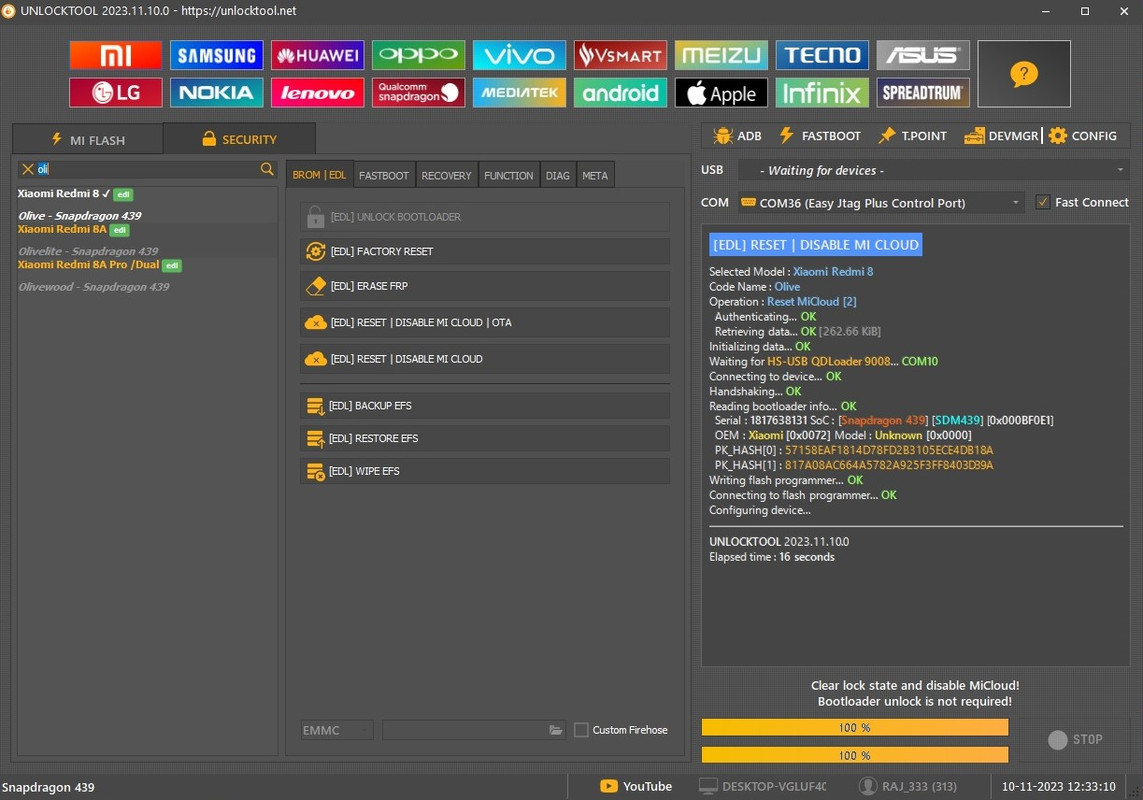1143x800 pixels.
Task: Select the FASTBOOT sub-tab
Action: coord(383,176)
